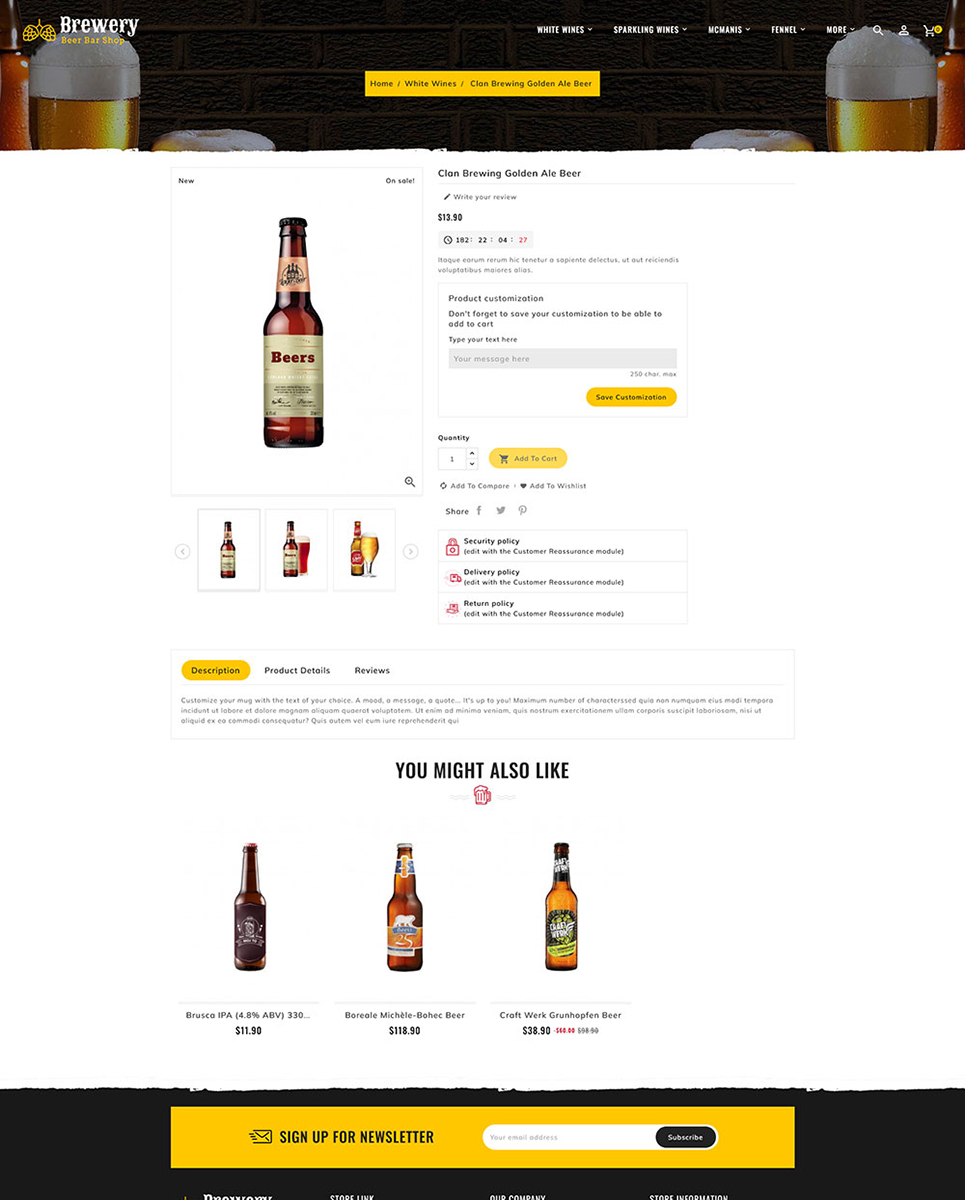Expand the Sparkling Wines menu

(x=650, y=30)
